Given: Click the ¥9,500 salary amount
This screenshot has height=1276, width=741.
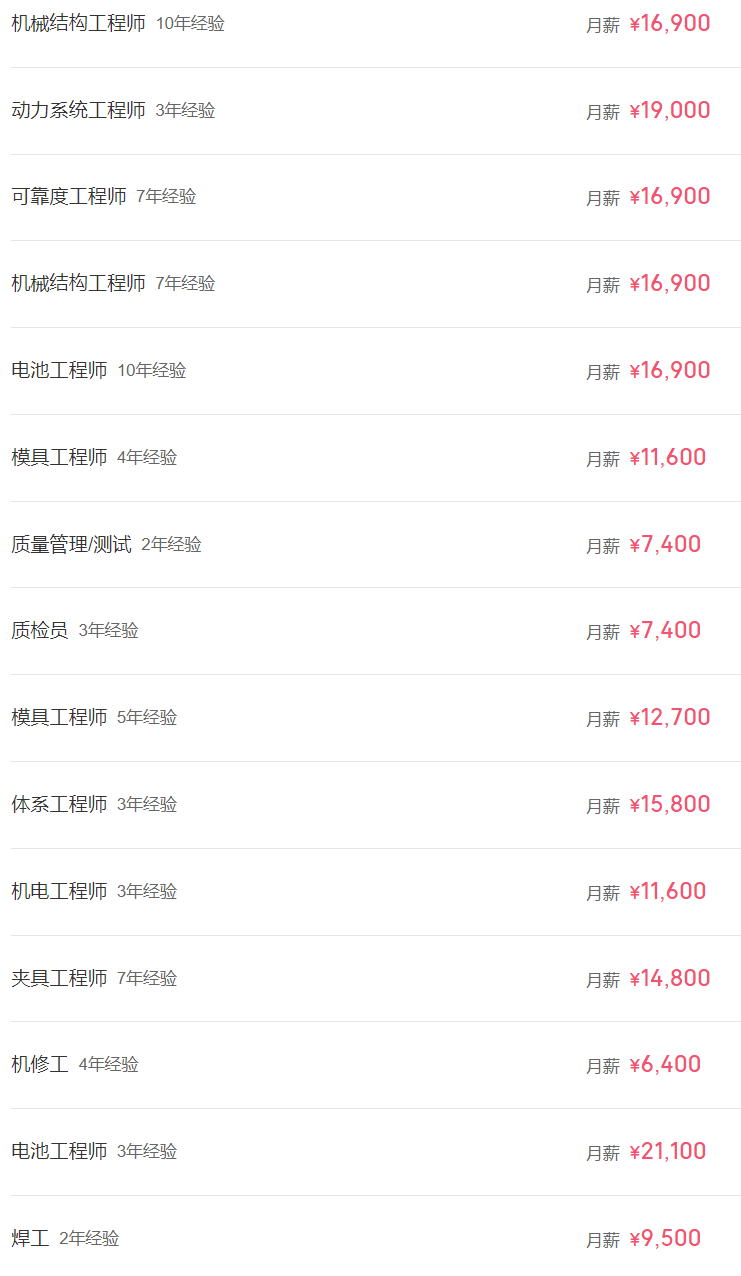Looking at the screenshot, I should (665, 1239).
